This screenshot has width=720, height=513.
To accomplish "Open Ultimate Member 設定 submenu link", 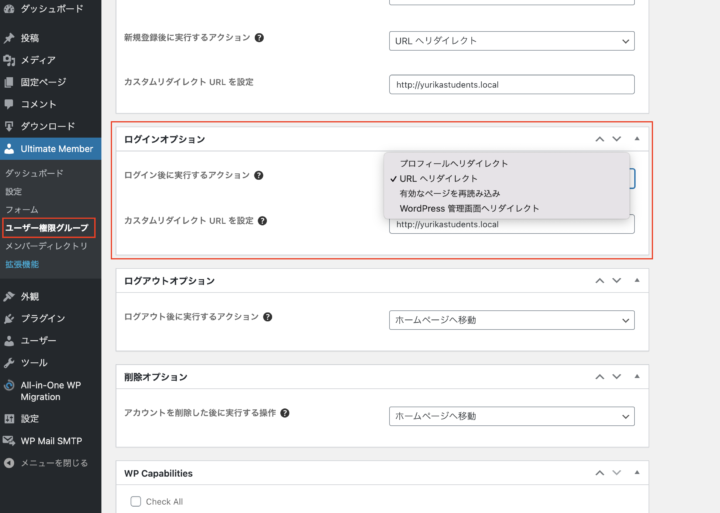I will point(13,192).
